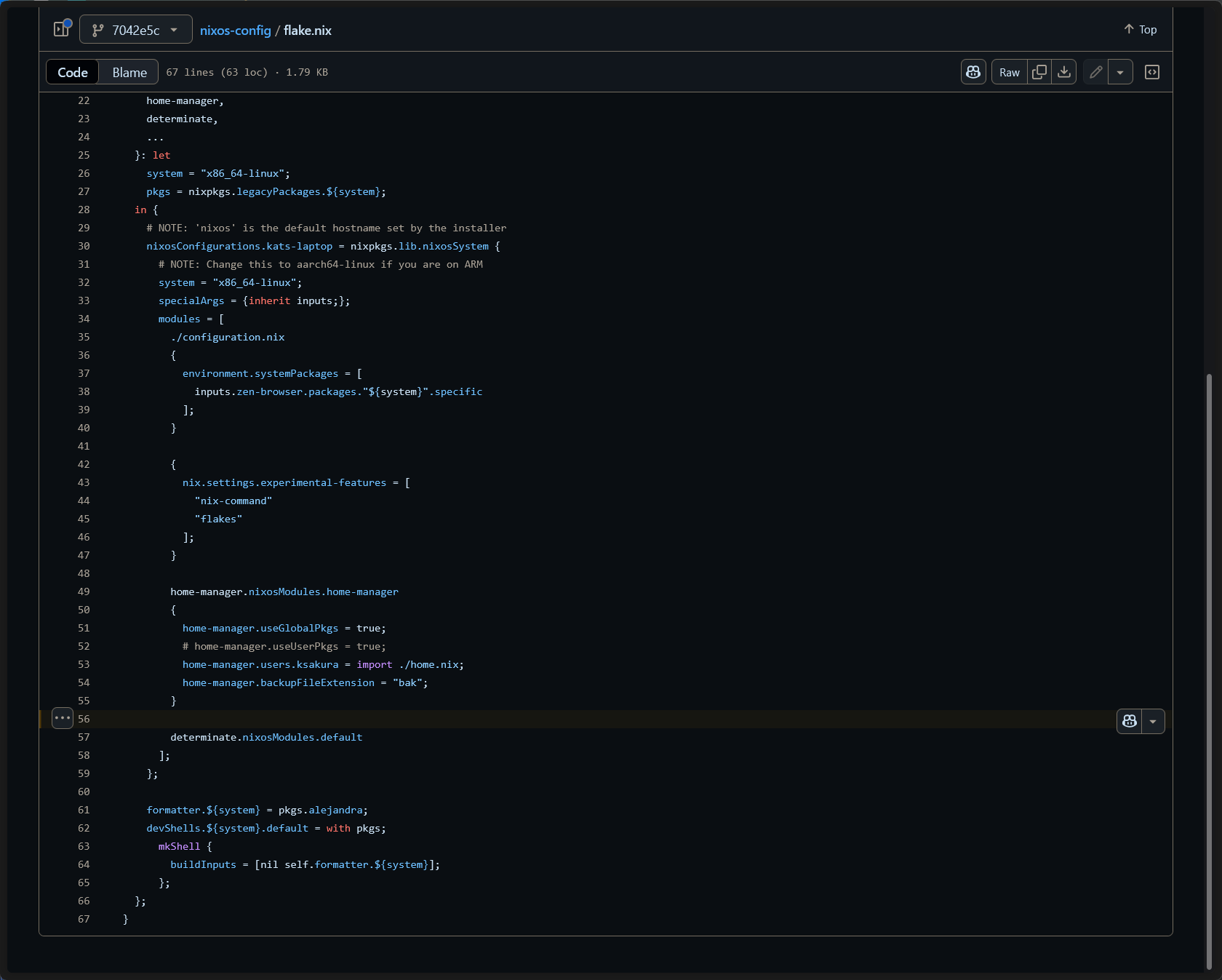Viewport: 1222px width, 980px height.
Task: Open line 56 ellipsis menu
Action: pos(63,719)
